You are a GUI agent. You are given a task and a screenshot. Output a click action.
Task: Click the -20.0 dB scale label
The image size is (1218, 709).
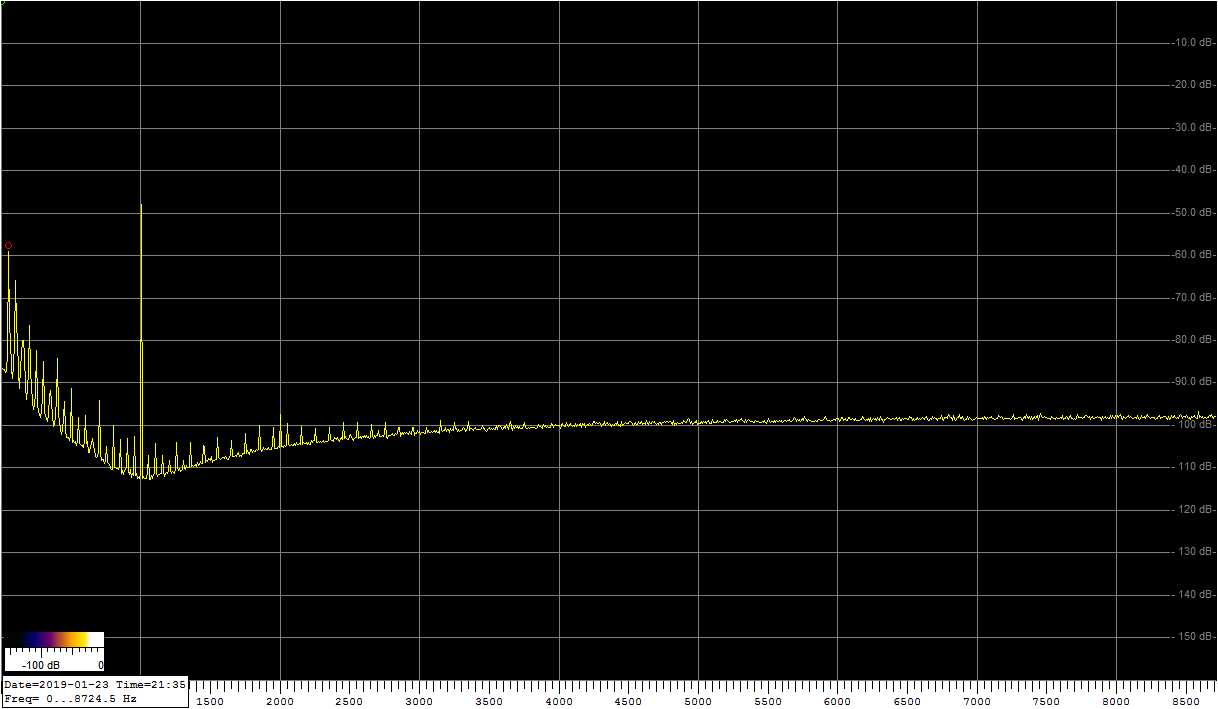[x=1193, y=84]
